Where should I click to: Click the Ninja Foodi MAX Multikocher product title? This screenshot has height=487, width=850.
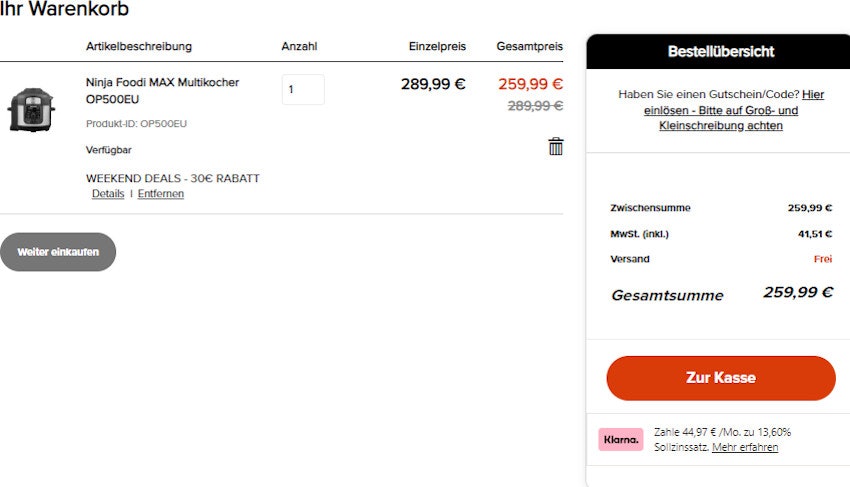coord(162,91)
